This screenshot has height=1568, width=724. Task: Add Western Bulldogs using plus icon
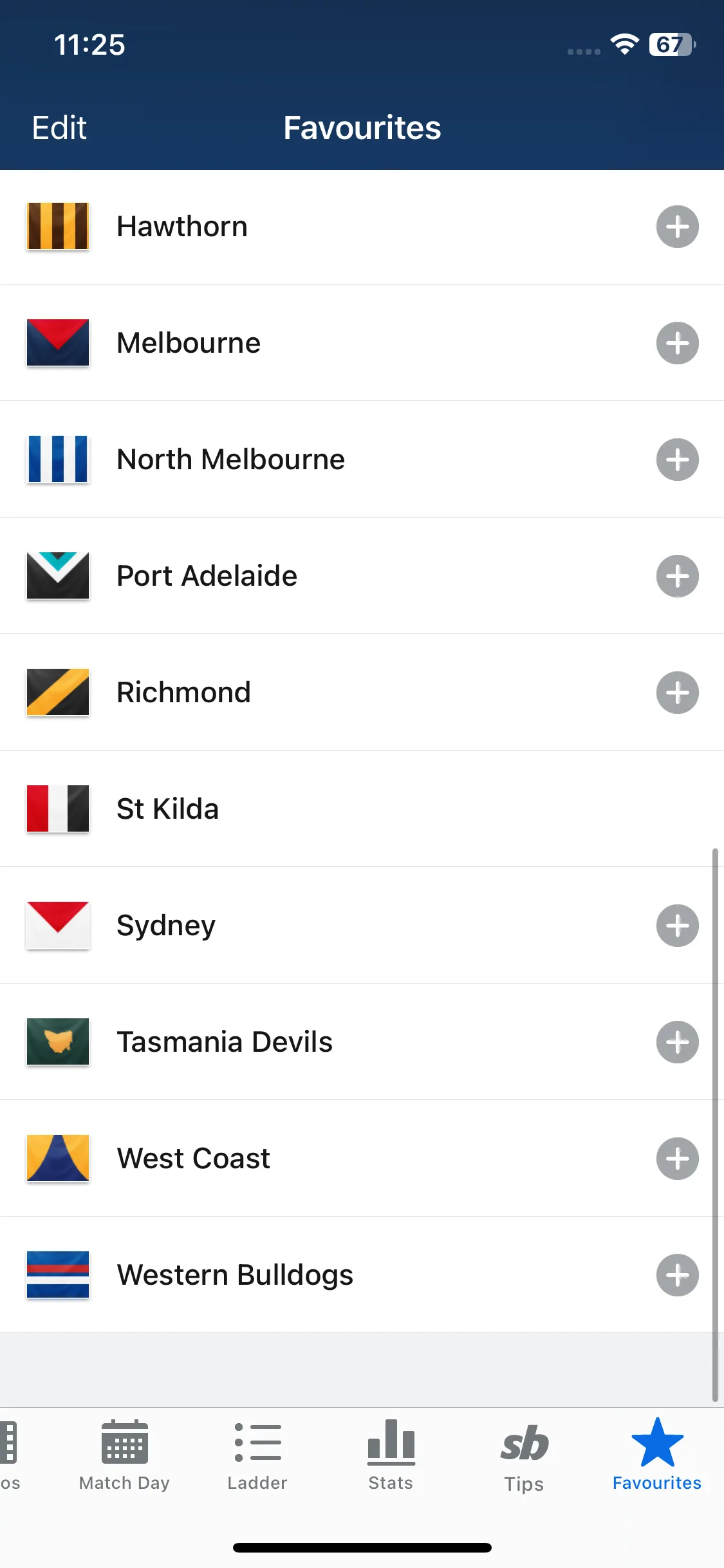677,1275
